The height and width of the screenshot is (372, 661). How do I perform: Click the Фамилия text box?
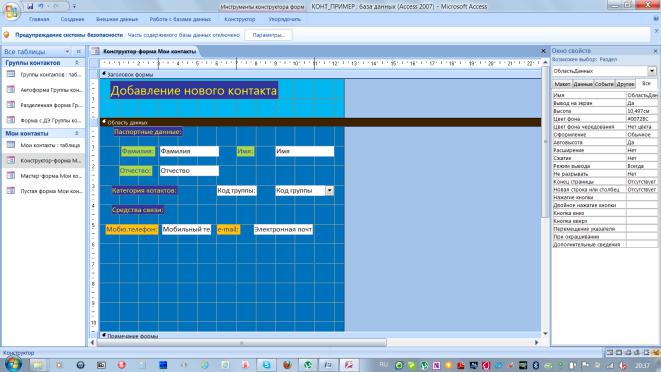[x=189, y=151]
